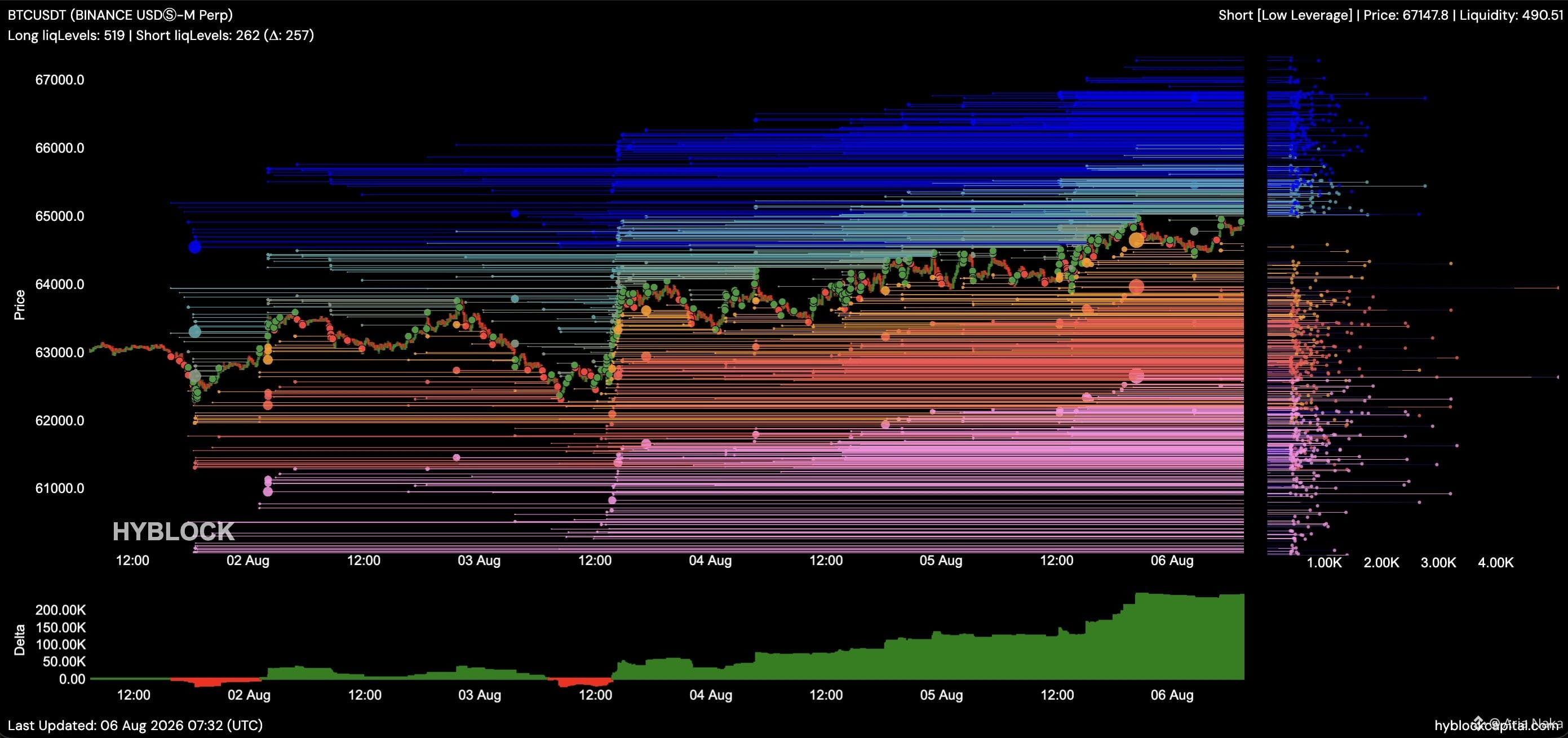Viewport: 1568px width, 738px height.
Task: Click the 100.00K Delta axis label
Action: tap(60, 644)
